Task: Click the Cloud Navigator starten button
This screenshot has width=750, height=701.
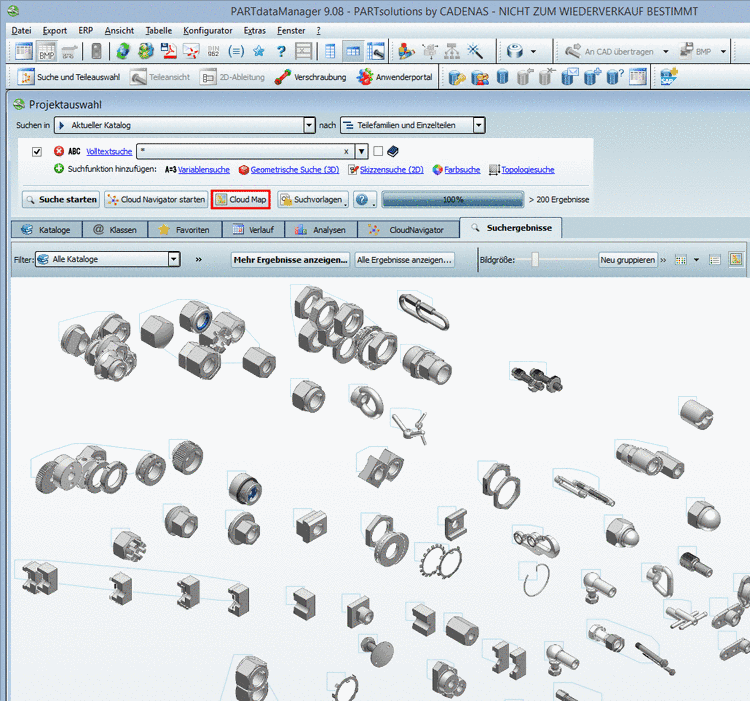Action: pos(156,199)
